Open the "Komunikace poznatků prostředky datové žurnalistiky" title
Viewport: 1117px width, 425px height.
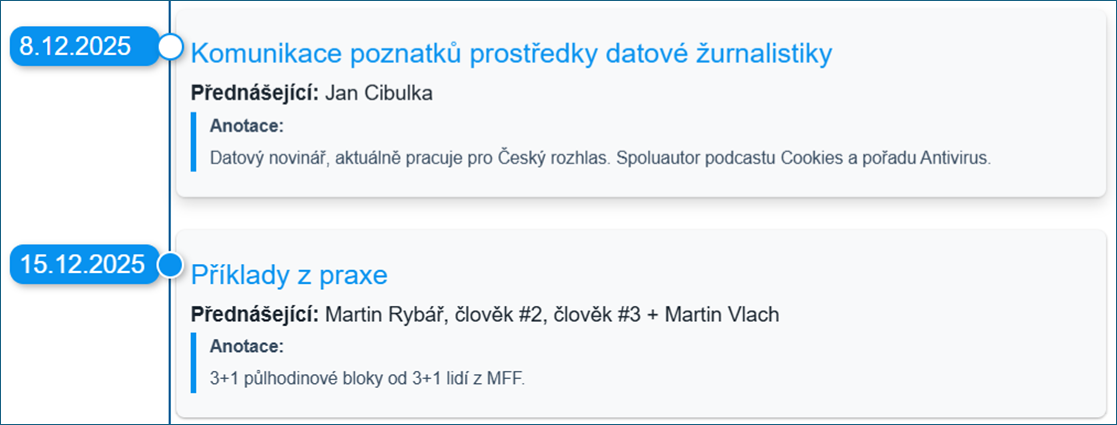510,54
